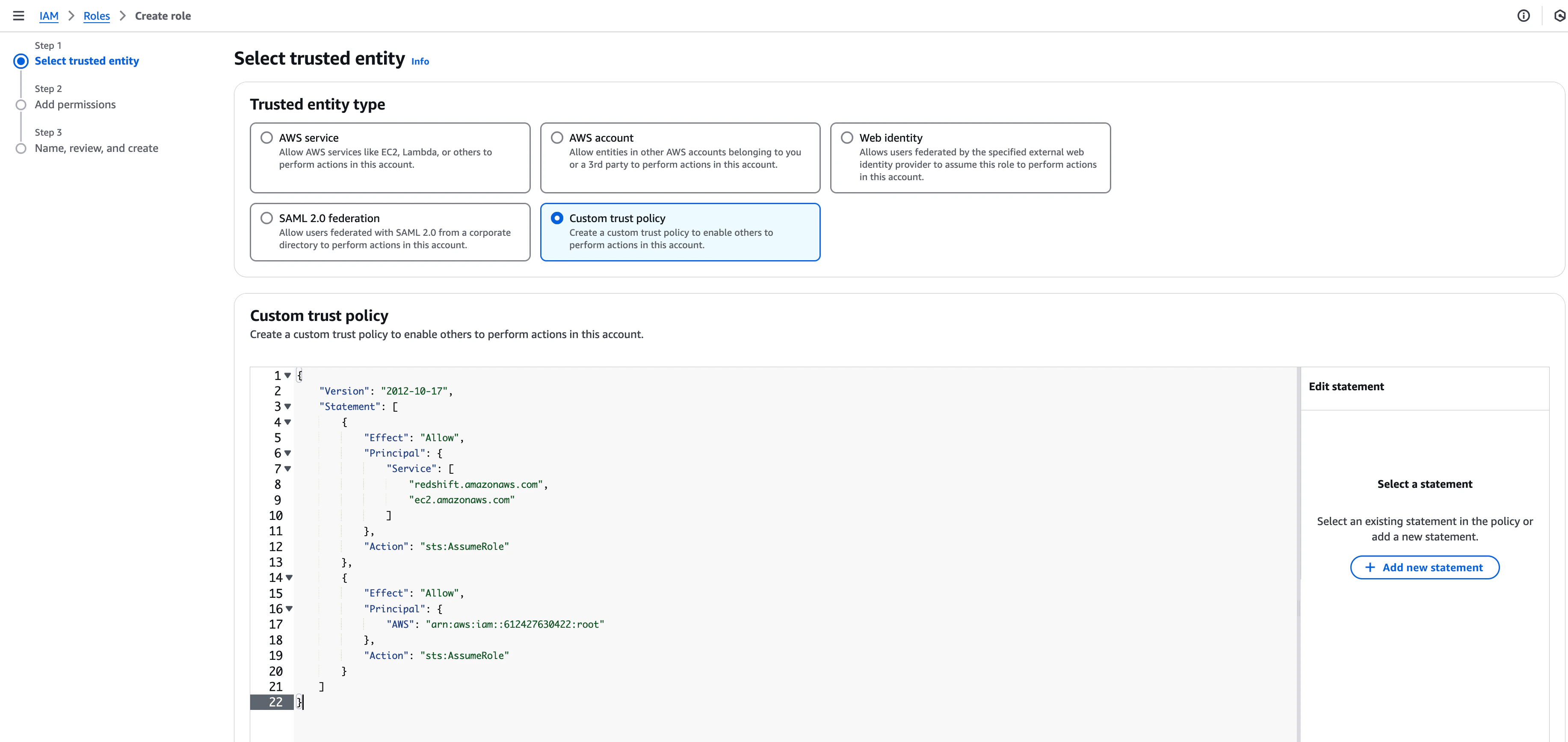This screenshot has height=742, width=1568.
Task: Click the Step 3 circle marker
Action: click(x=21, y=148)
